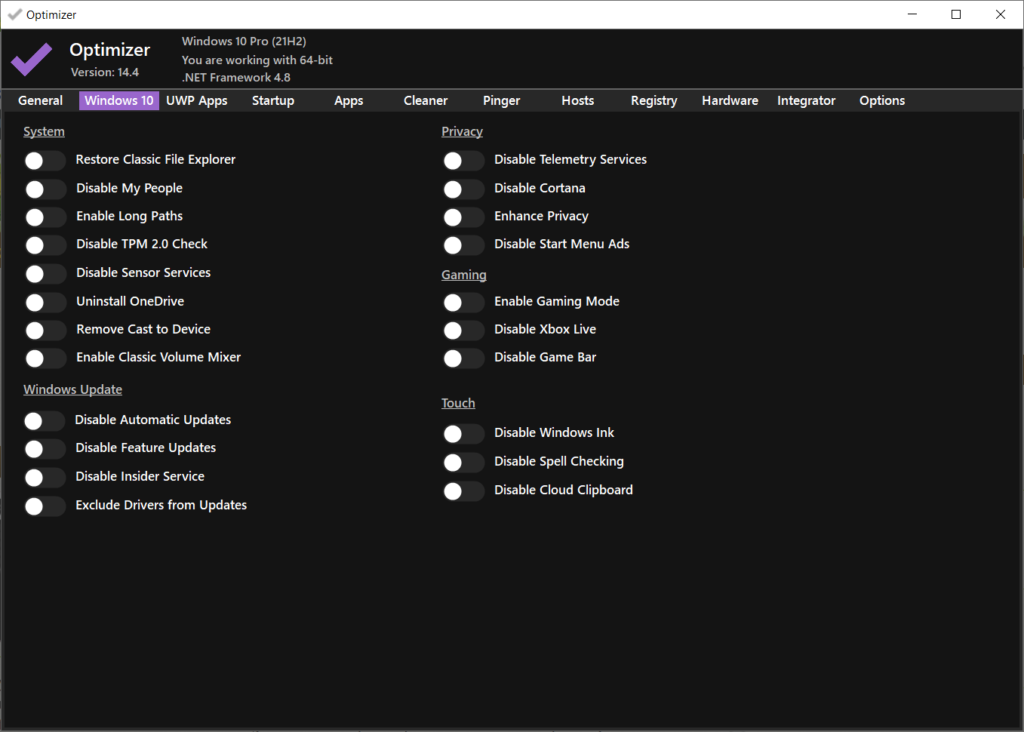This screenshot has height=732, width=1024.
Task: Enable Classic Volume Mixer toggle
Action: [x=45, y=358]
